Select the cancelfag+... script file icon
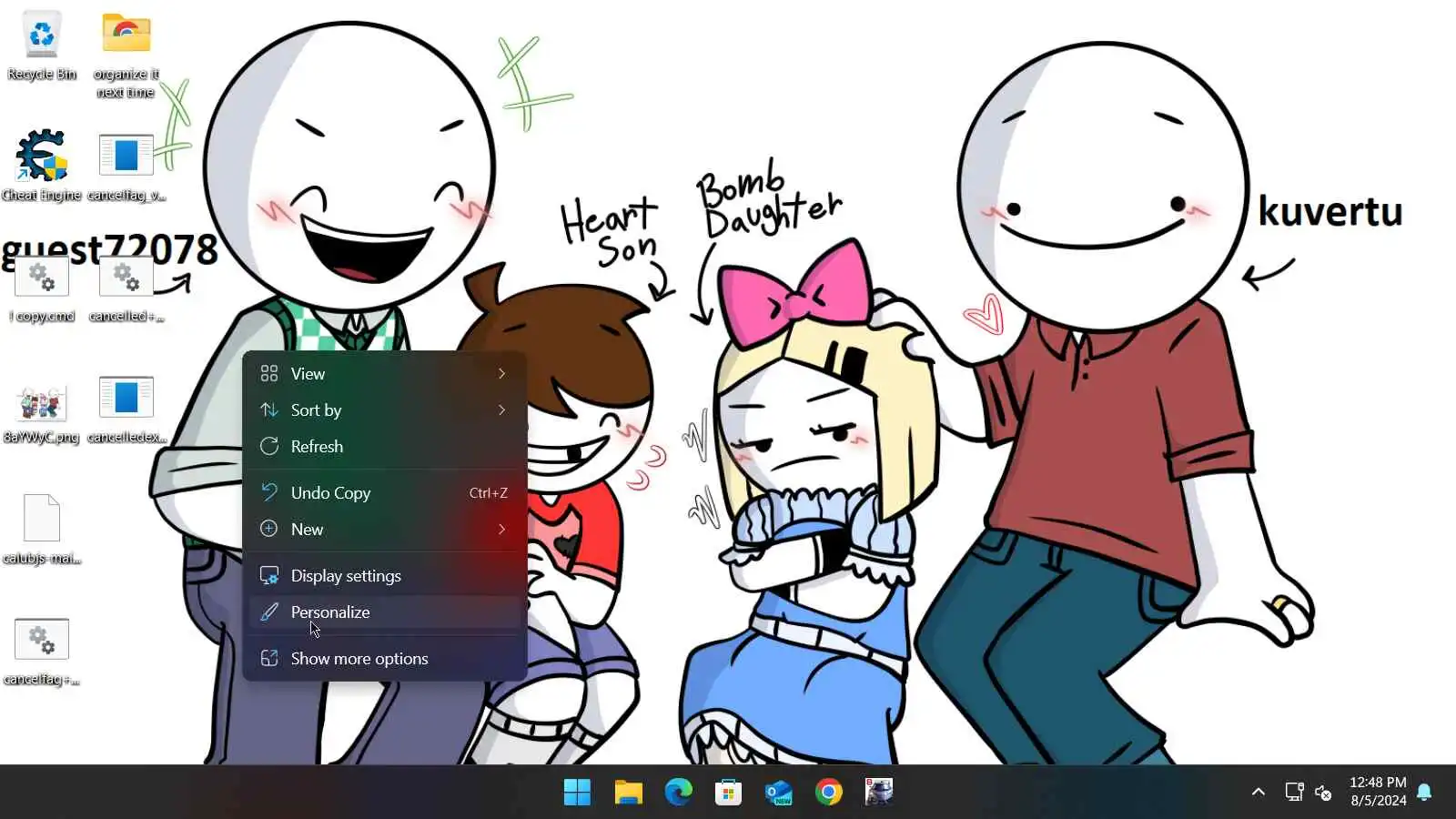The image size is (1456, 819). coord(42,639)
